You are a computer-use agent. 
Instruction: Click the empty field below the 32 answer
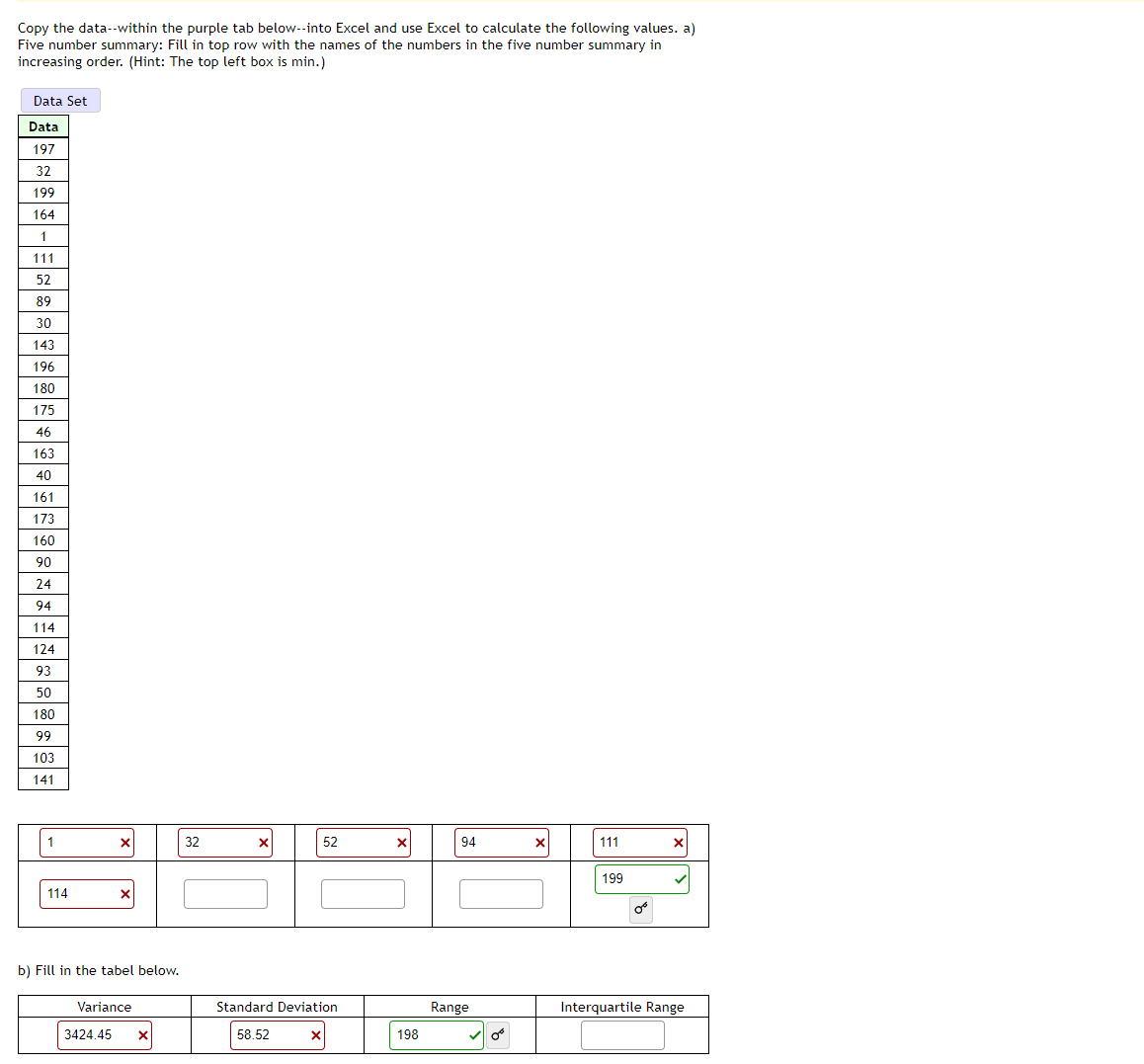point(225,894)
